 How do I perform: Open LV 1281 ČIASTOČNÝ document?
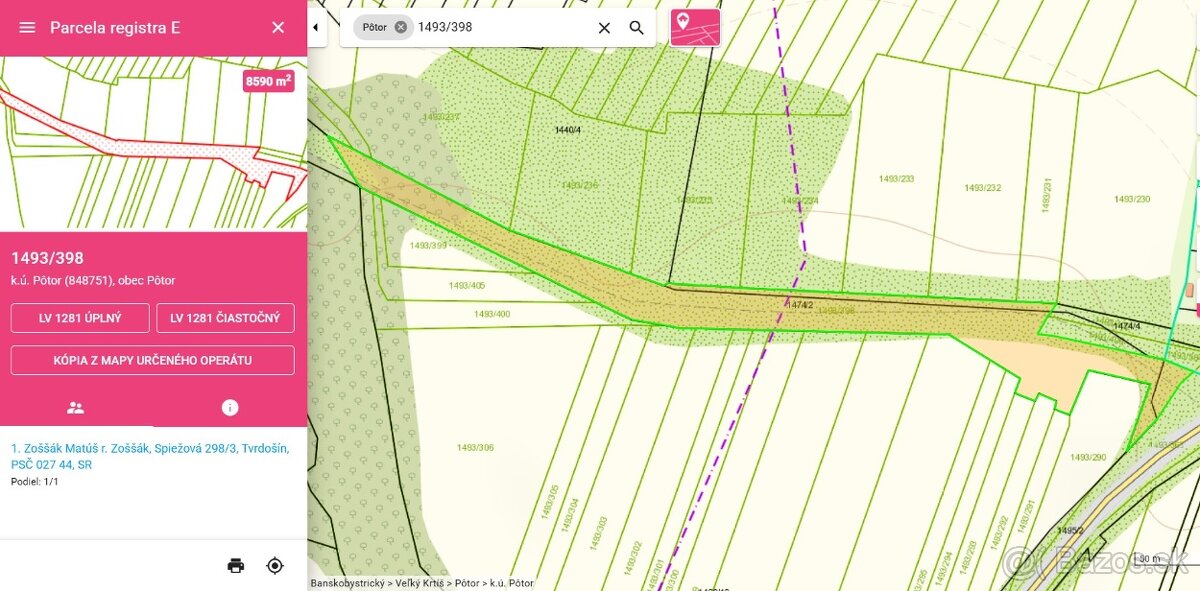(225, 318)
